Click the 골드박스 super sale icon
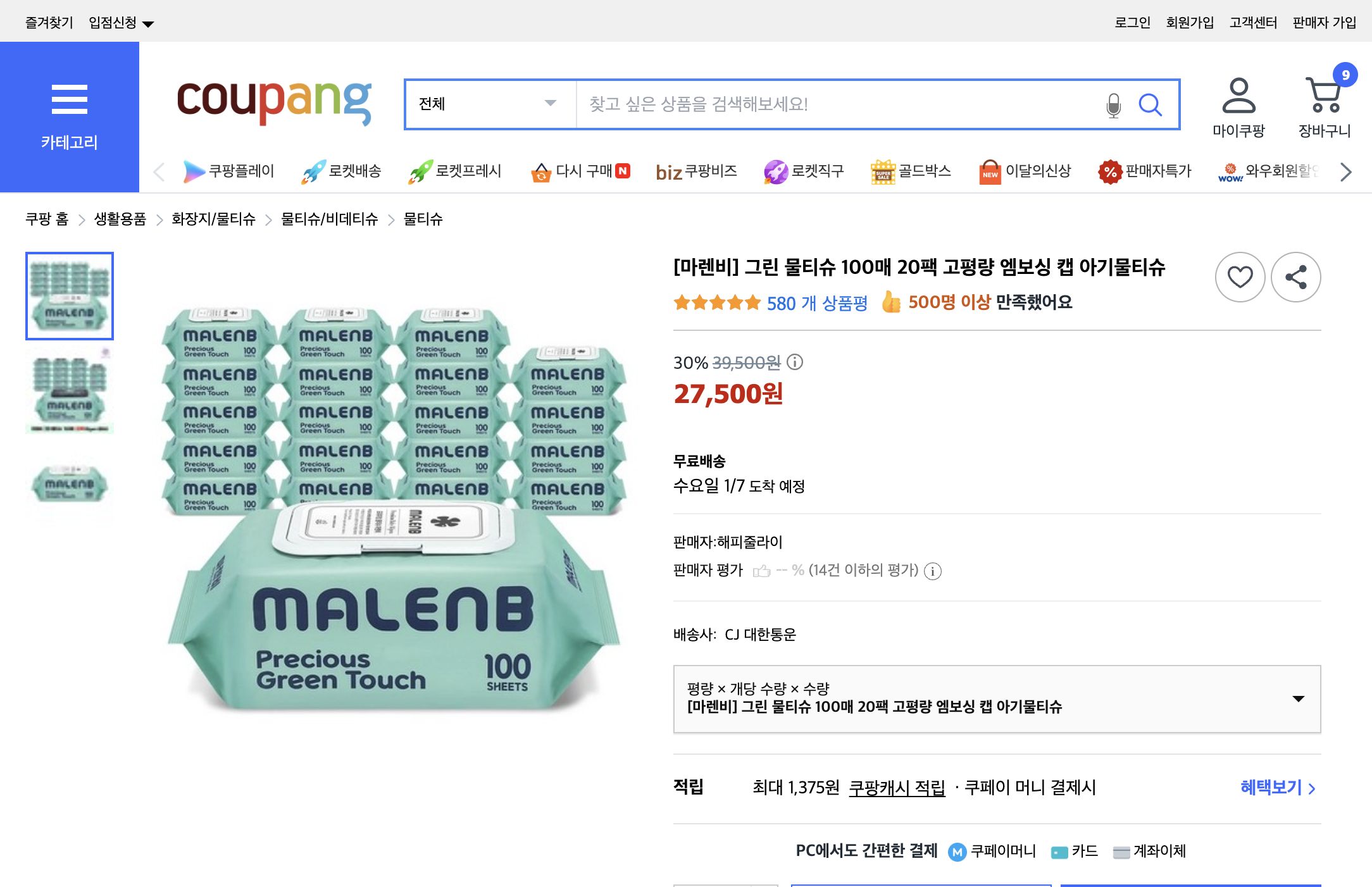 883,171
